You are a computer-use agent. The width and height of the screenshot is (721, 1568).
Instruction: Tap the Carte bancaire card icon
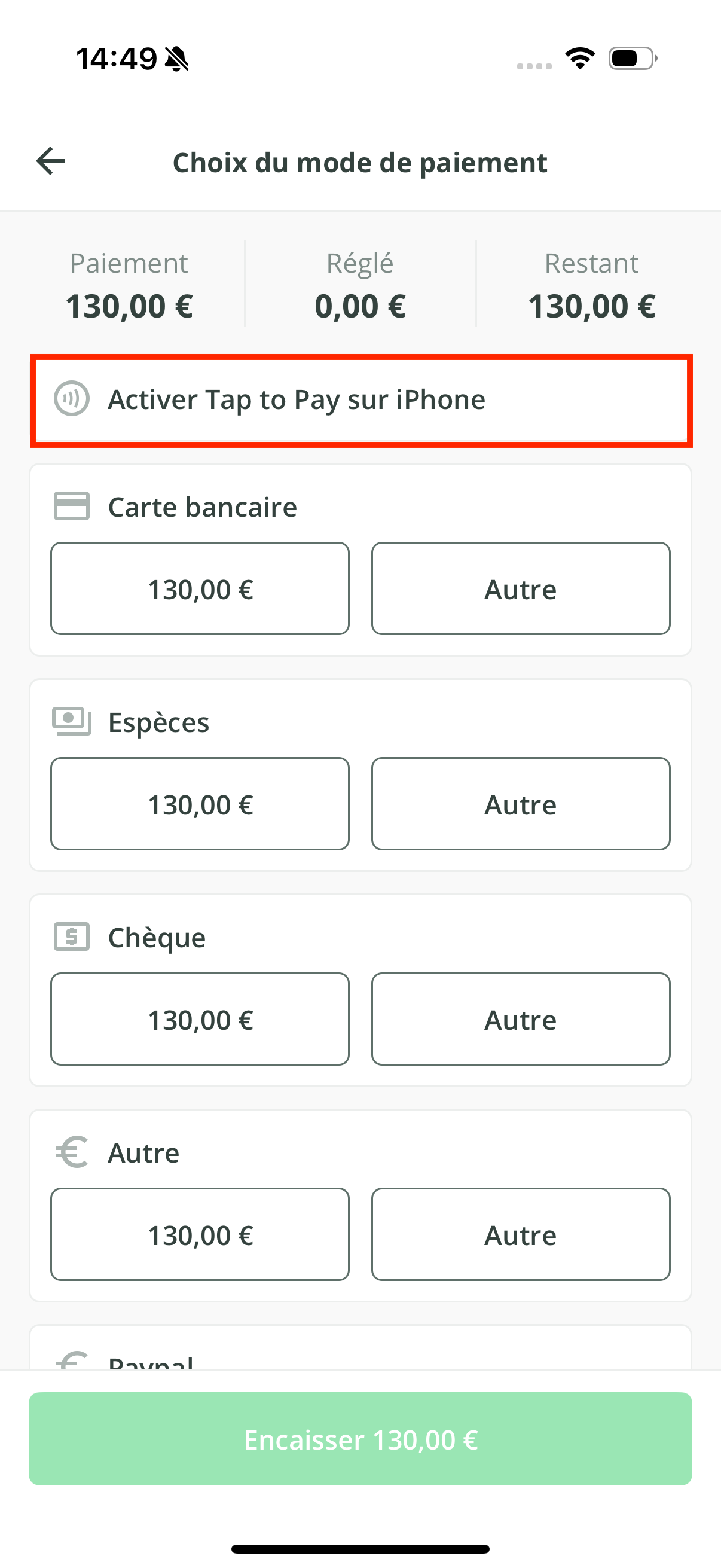(x=72, y=507)
